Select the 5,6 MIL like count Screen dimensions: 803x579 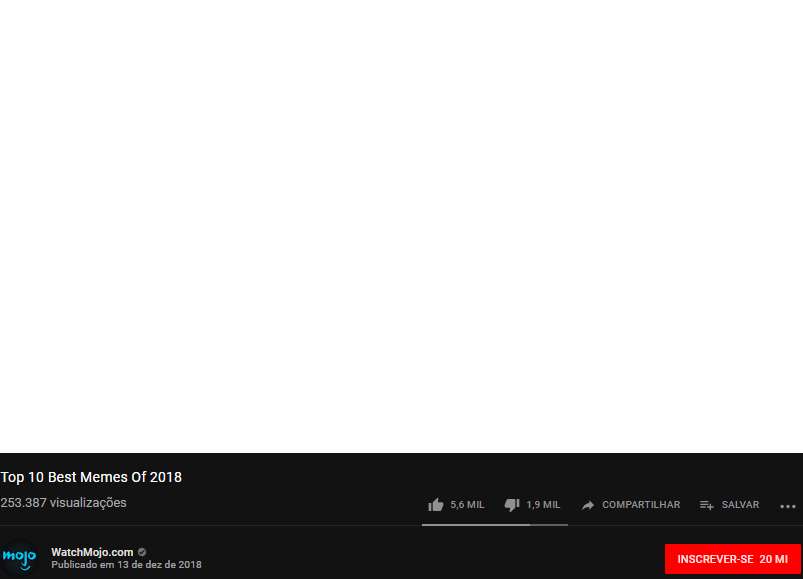[467, 505]
